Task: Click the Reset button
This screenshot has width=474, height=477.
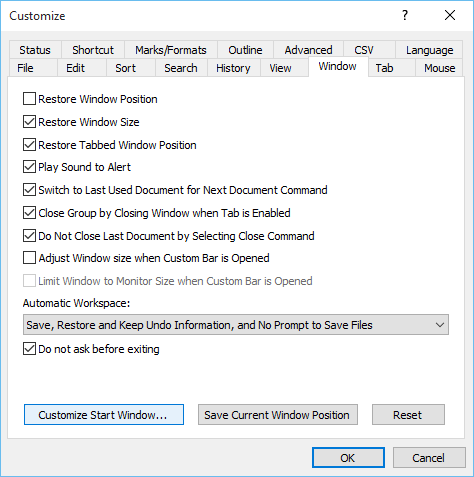Action: [408, 415]
